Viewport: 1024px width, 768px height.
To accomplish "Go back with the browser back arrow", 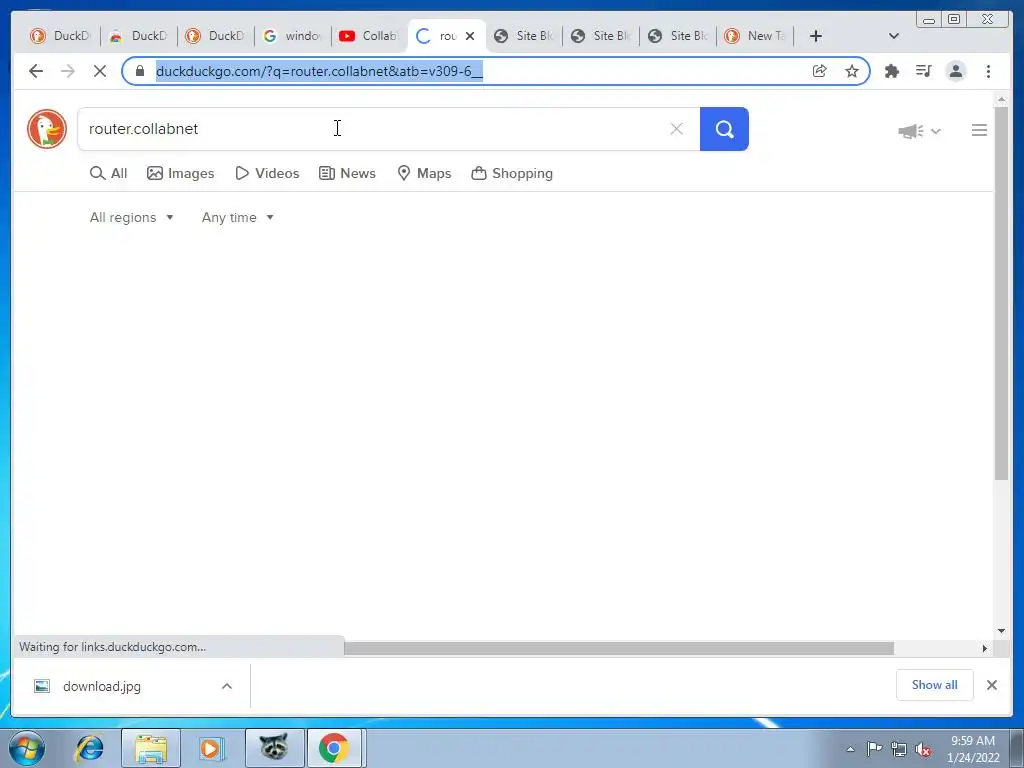I will (x=36, y=71).
